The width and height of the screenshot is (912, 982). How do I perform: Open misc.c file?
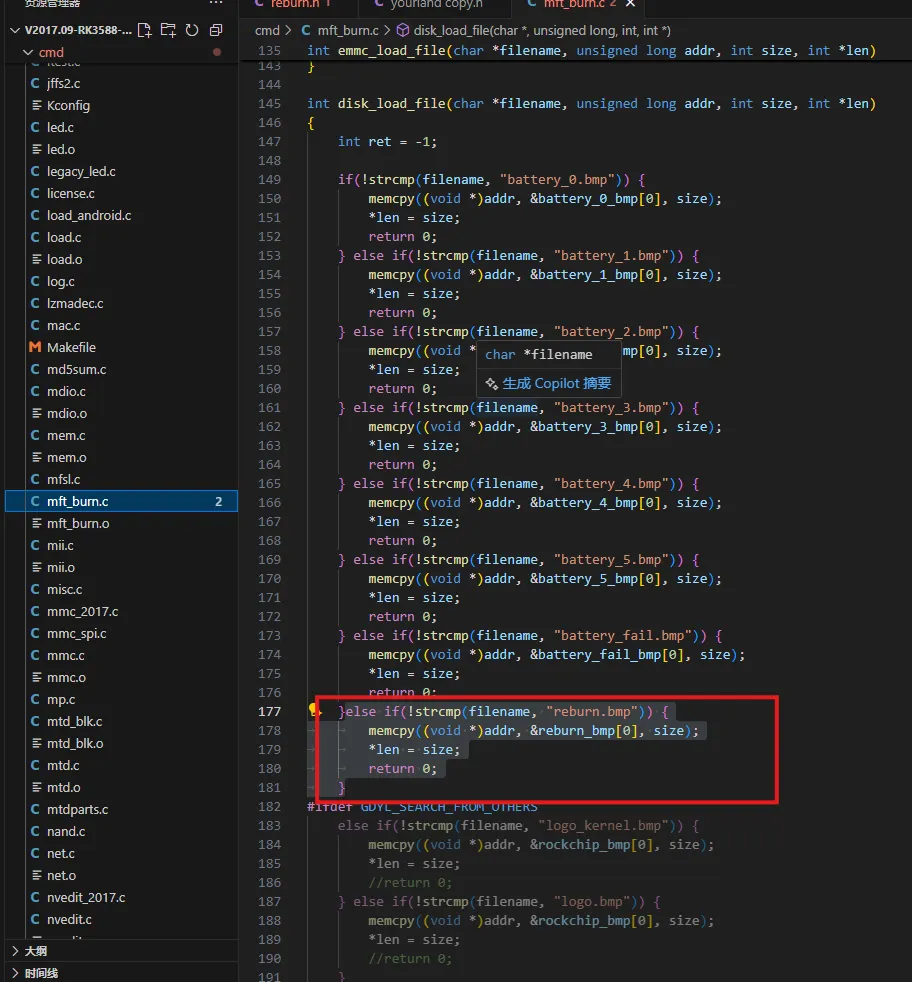[x=122, y=589]
